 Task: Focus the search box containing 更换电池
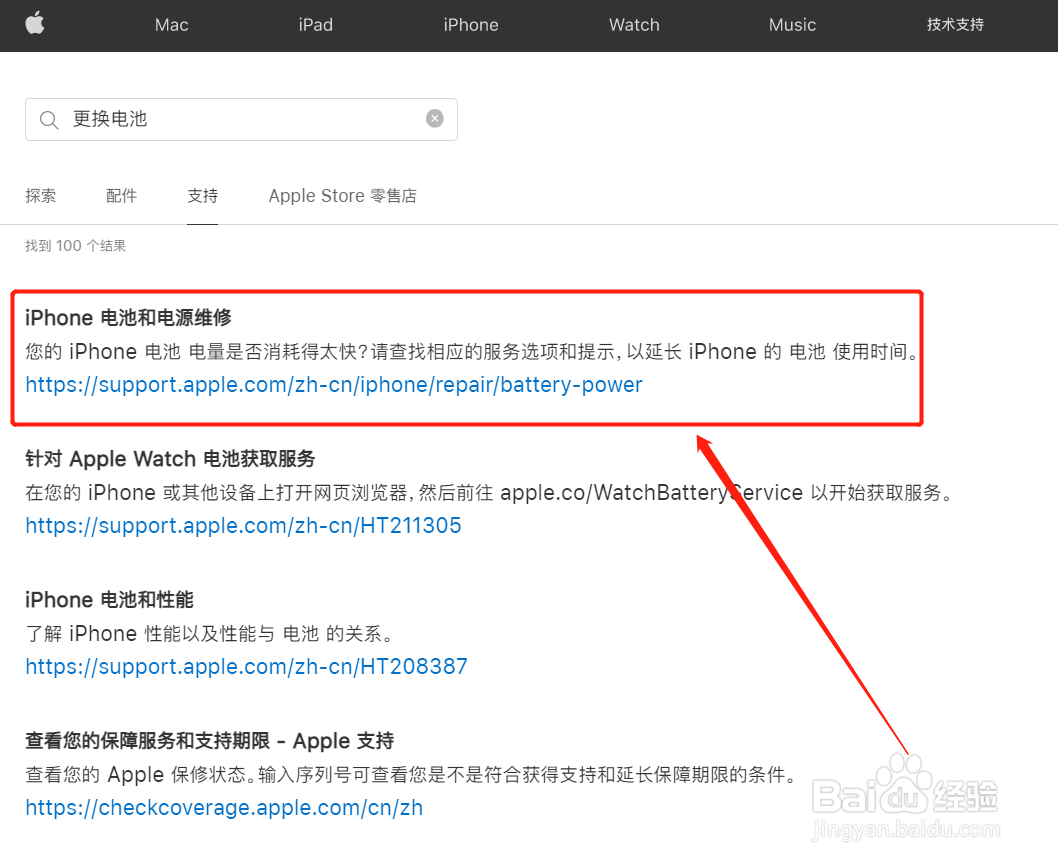click(242, 119)
